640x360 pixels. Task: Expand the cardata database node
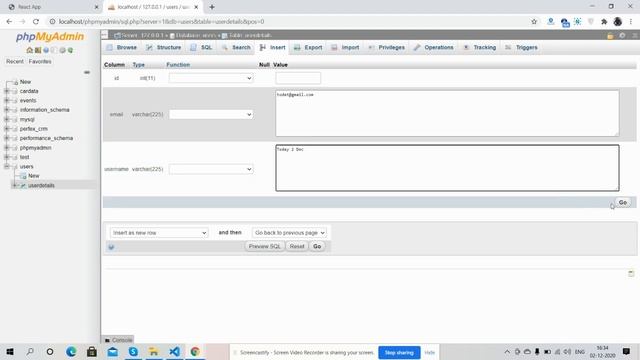coord(7,91)
